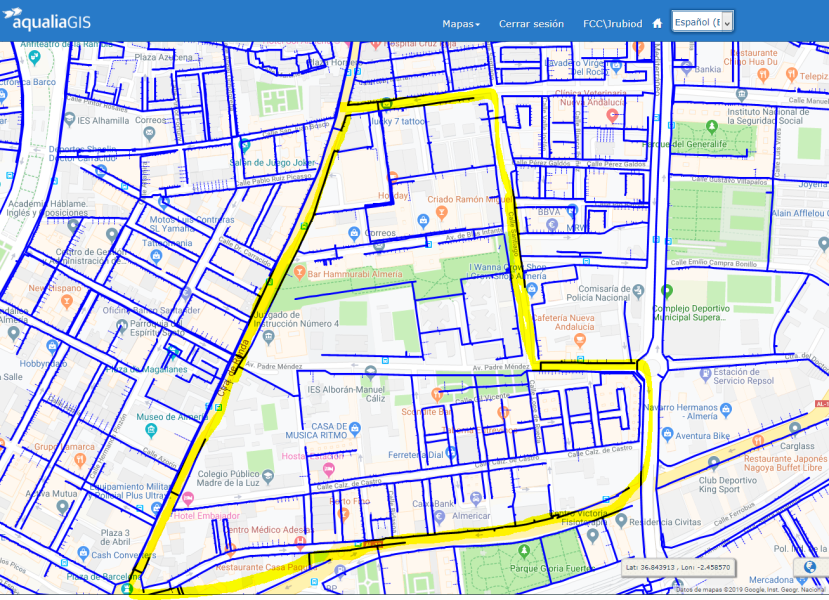Click the FCC\Jrubiod user link
The width and height of the screenshot is (829, 600).
pos(612,24)
